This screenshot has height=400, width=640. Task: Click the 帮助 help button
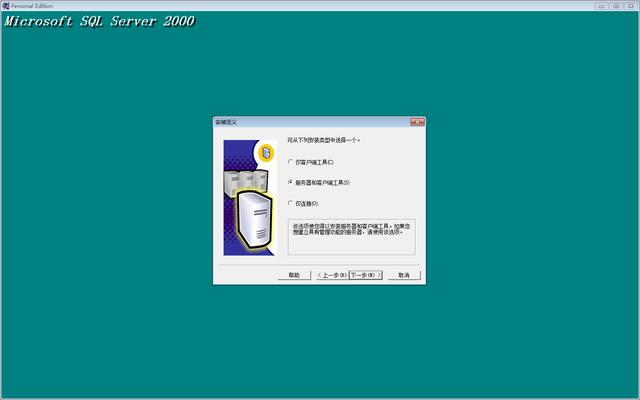(x=294, y=275)
